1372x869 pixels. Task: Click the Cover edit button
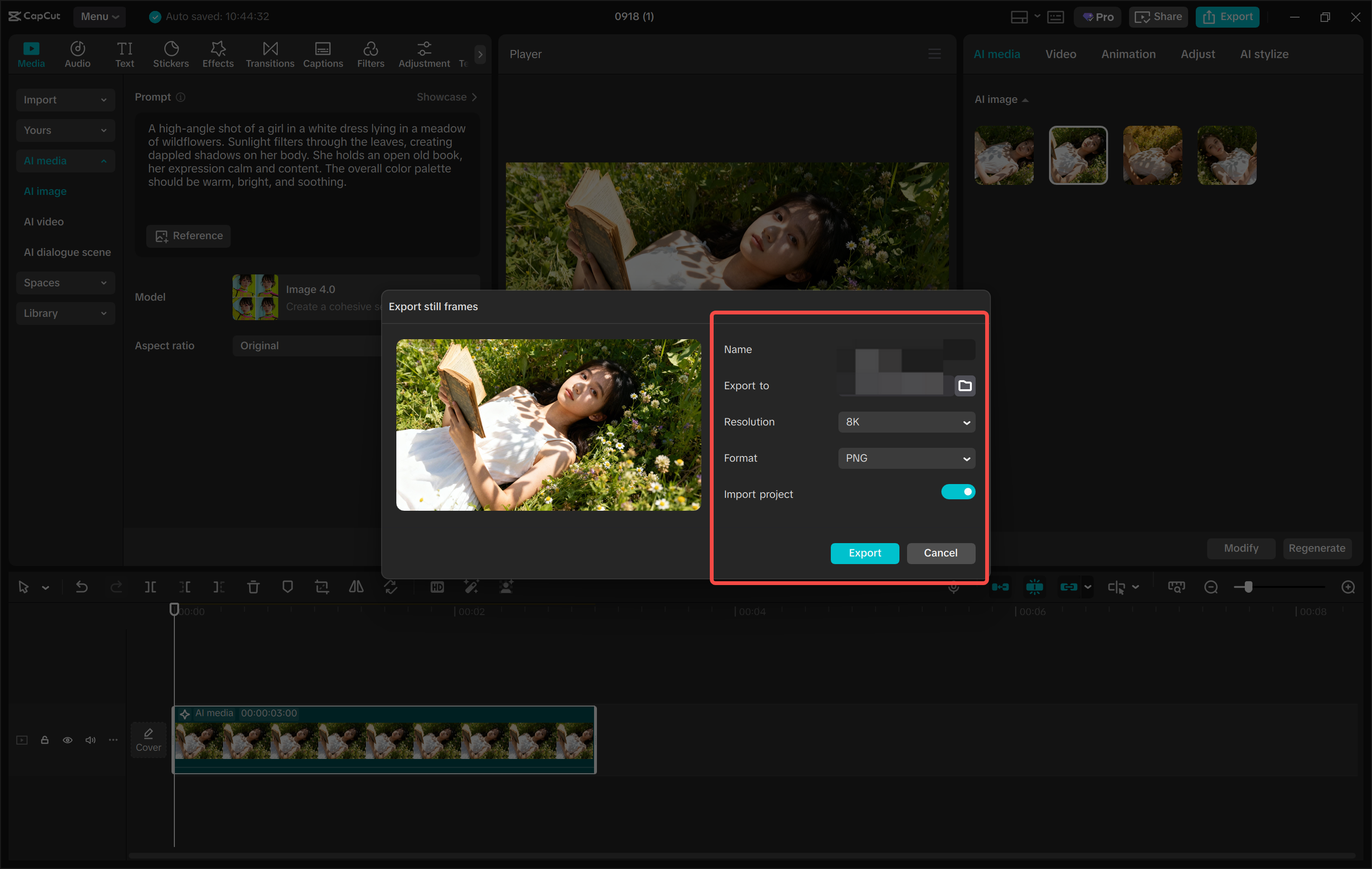pos(148,739)
